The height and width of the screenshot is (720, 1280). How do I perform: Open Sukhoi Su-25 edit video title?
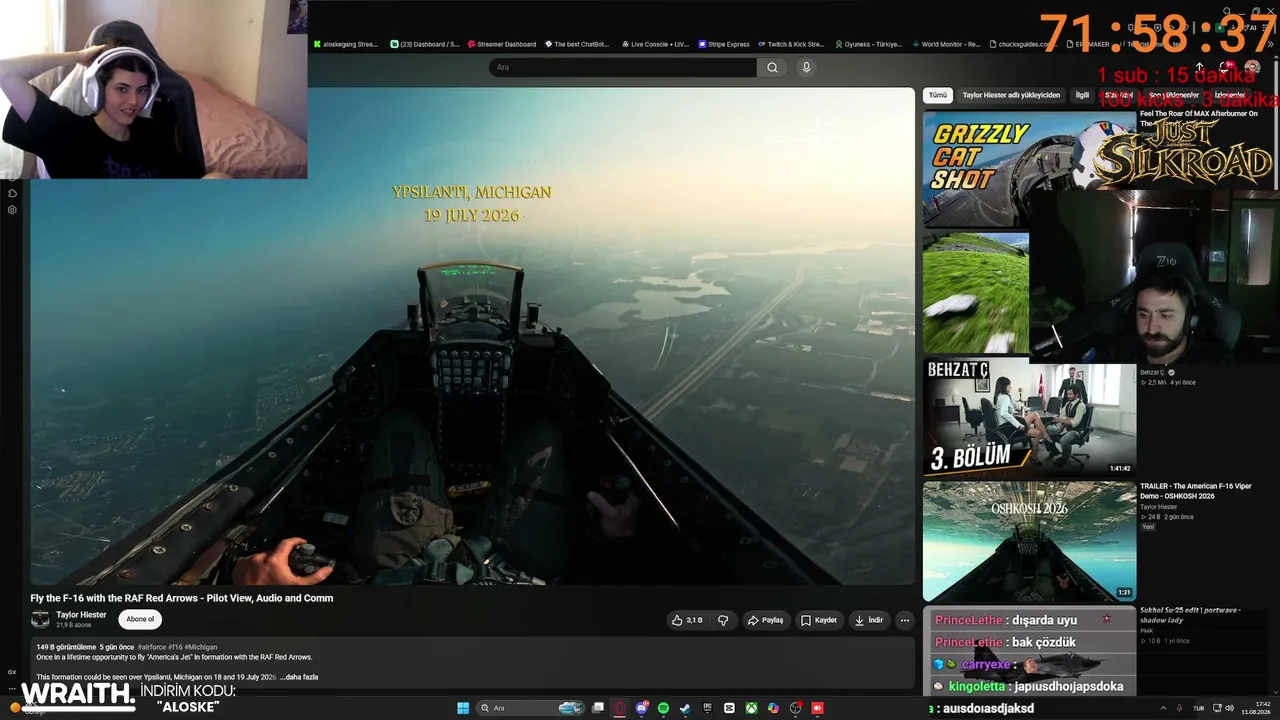(x=1190, y=615)
